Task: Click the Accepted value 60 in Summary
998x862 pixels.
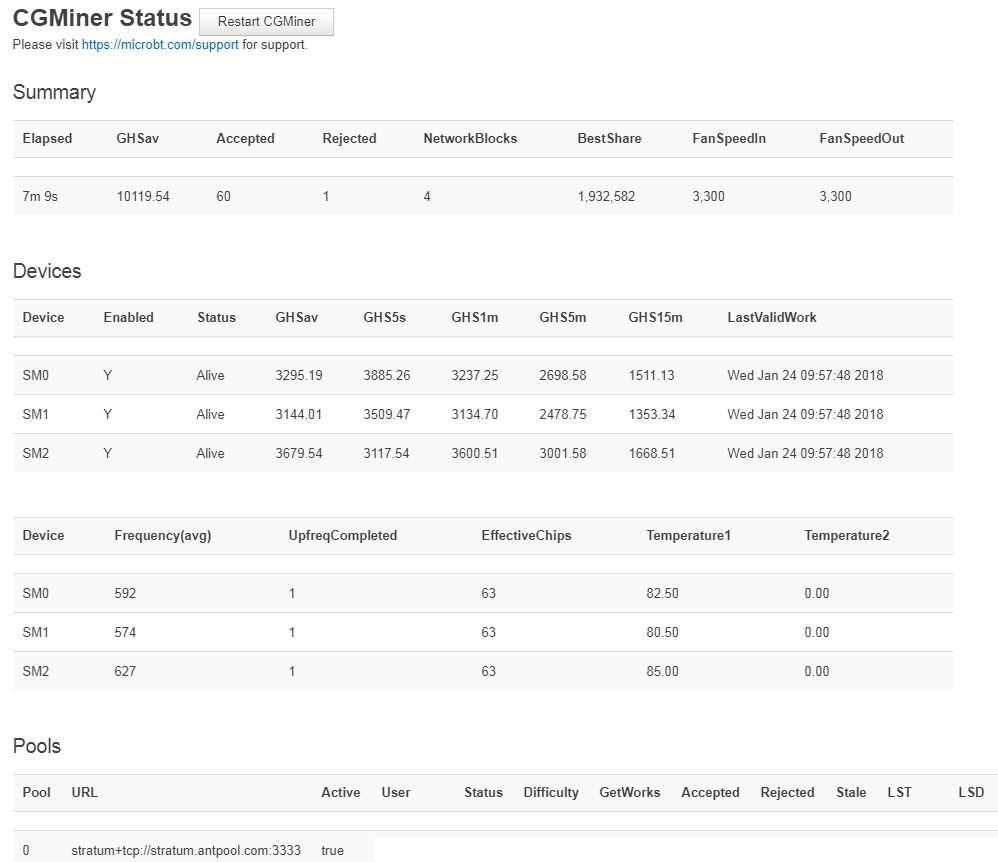Action: point(223,196)
